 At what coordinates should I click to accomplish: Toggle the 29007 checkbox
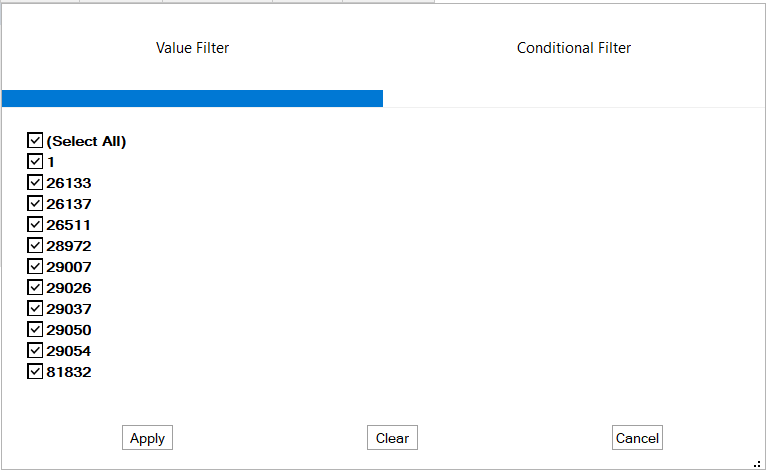[x=35, y=267]
